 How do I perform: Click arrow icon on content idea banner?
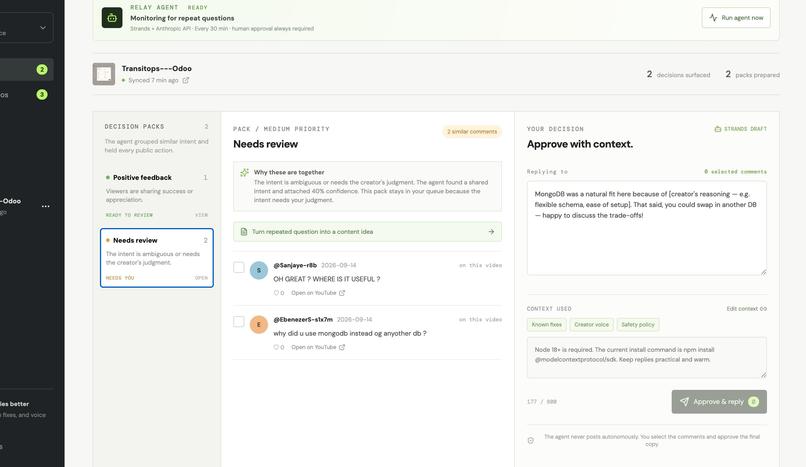(x=491, y=232)
